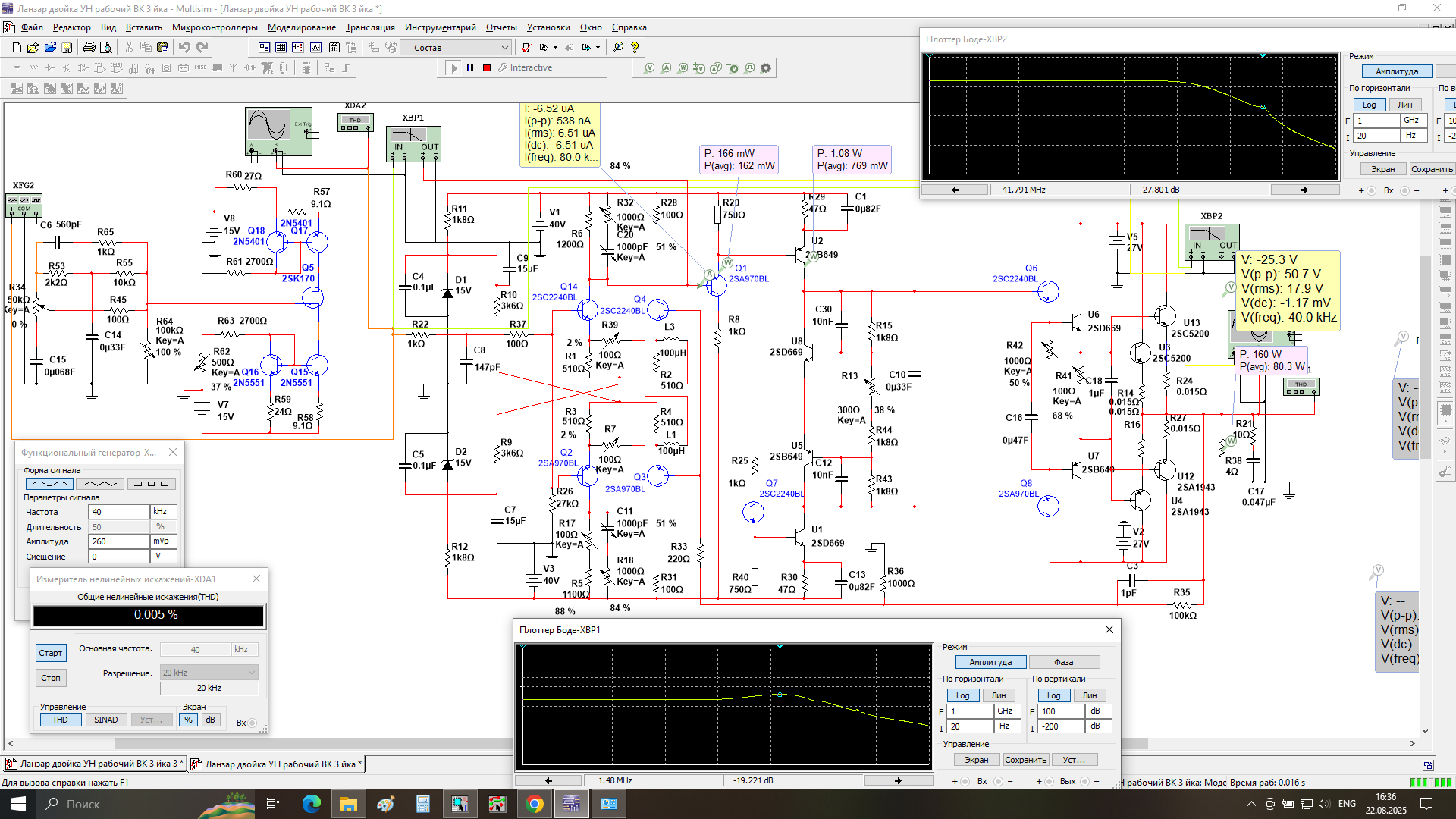The width and height of the screenshot is (1456, 819).
Task: Click the Electrical rules check icon
Action: click(526, 47)
